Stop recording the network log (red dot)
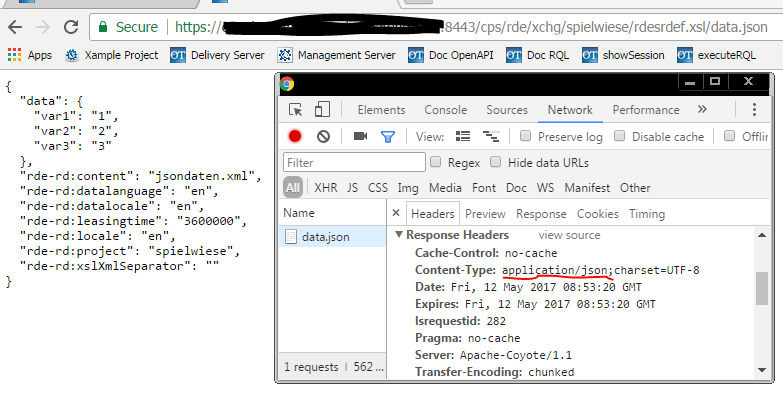Screen dimensions: 783x393 point(295,136)
